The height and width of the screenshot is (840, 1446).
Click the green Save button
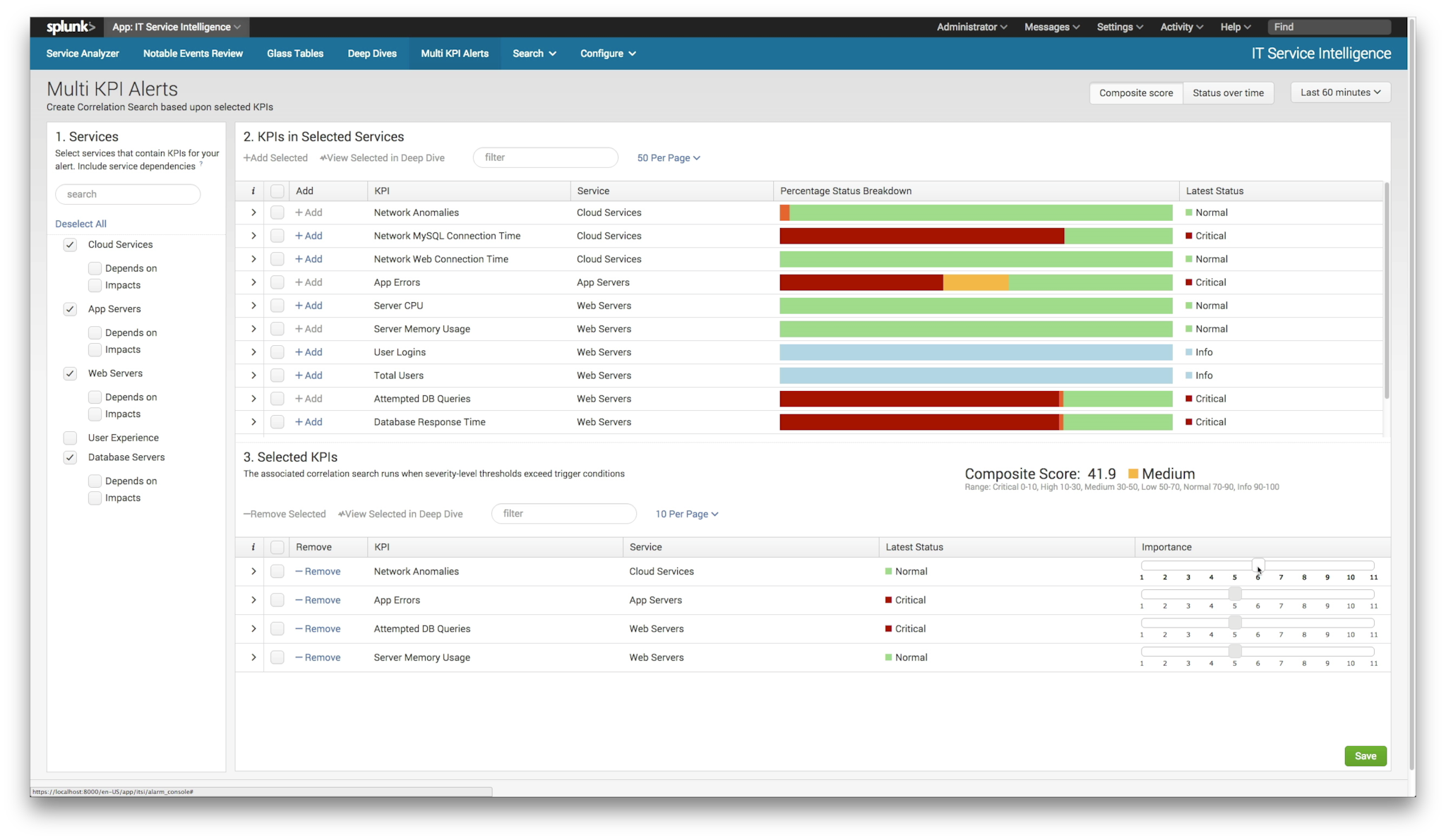tap(1366, 756)
